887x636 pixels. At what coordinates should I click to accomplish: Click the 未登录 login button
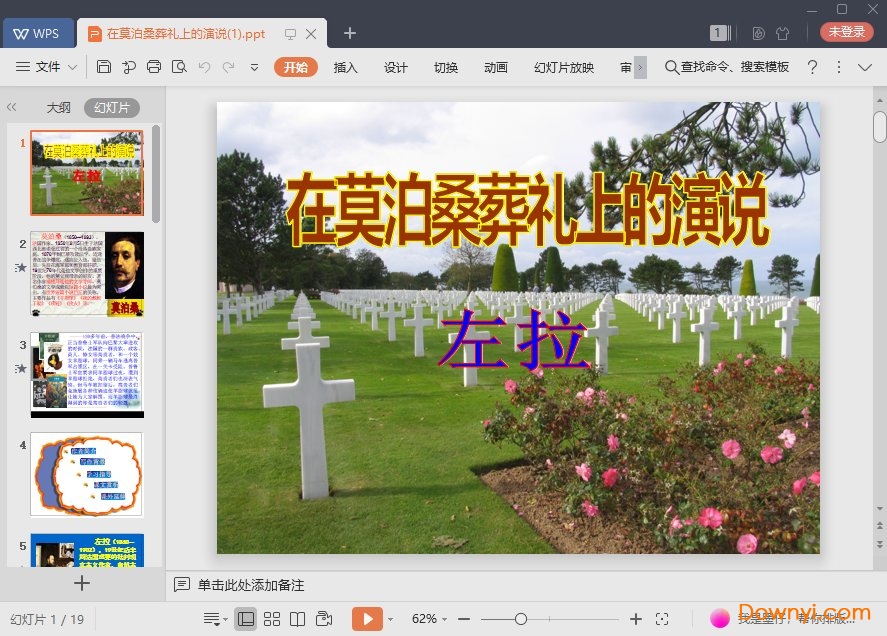click(x=846, y=32)
